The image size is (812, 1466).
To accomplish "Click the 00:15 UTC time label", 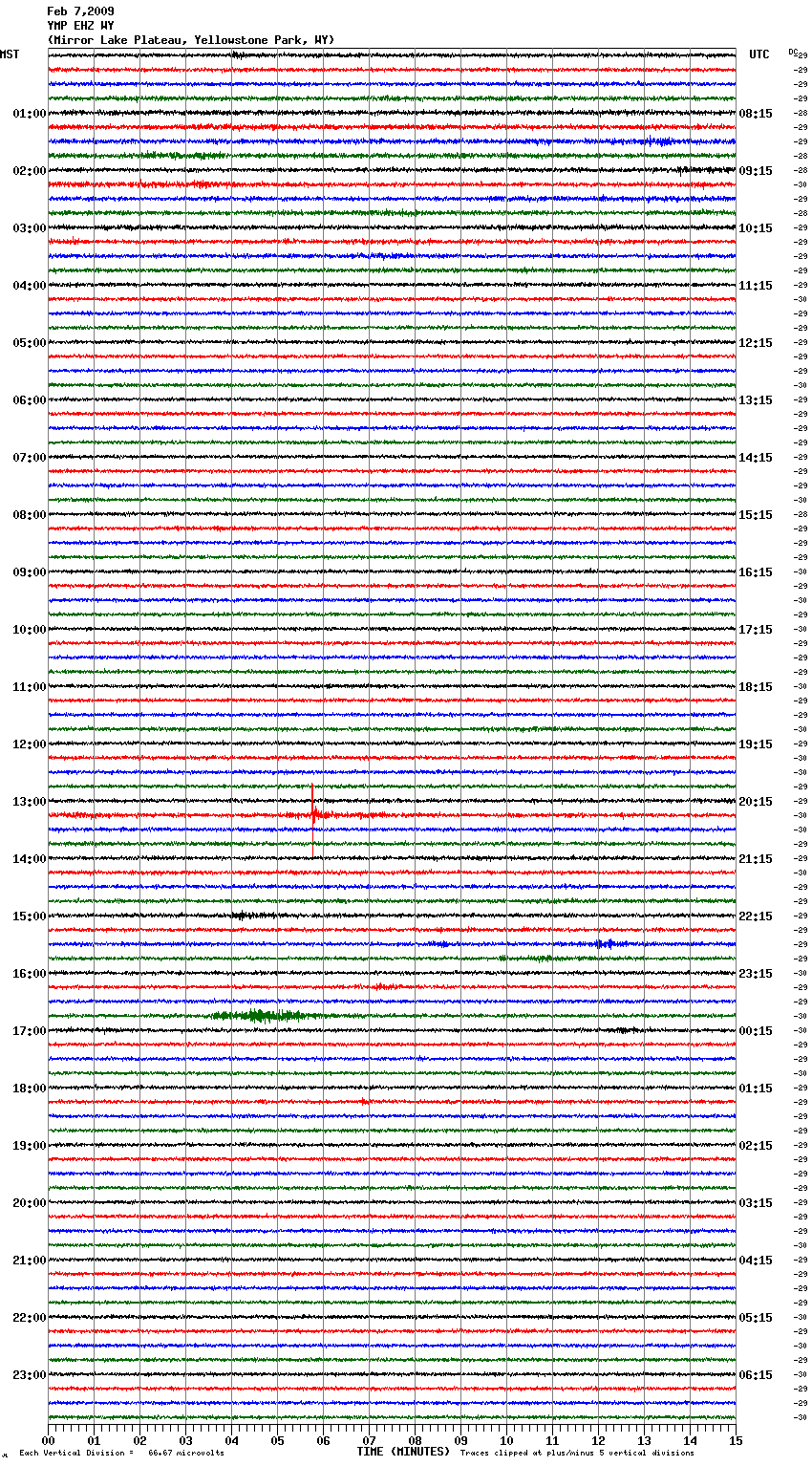I will coord(756,1031).
